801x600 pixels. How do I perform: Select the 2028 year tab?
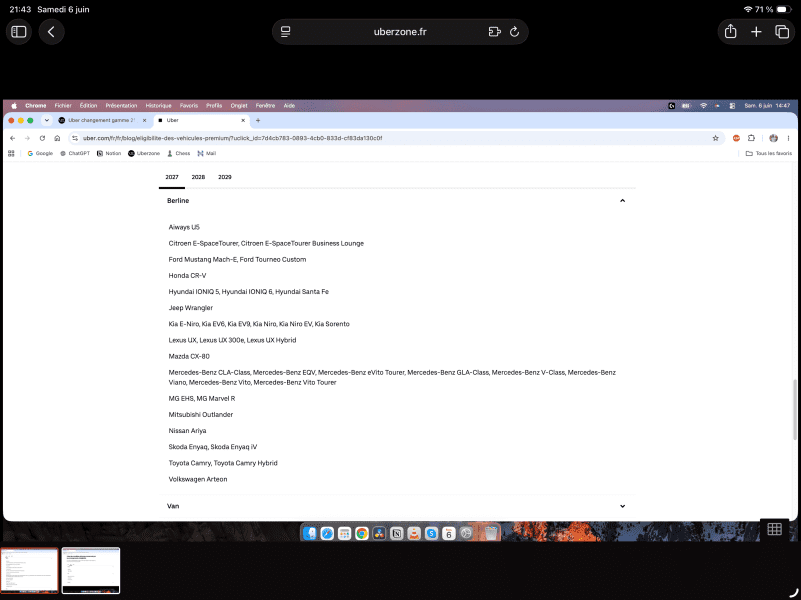198,177
